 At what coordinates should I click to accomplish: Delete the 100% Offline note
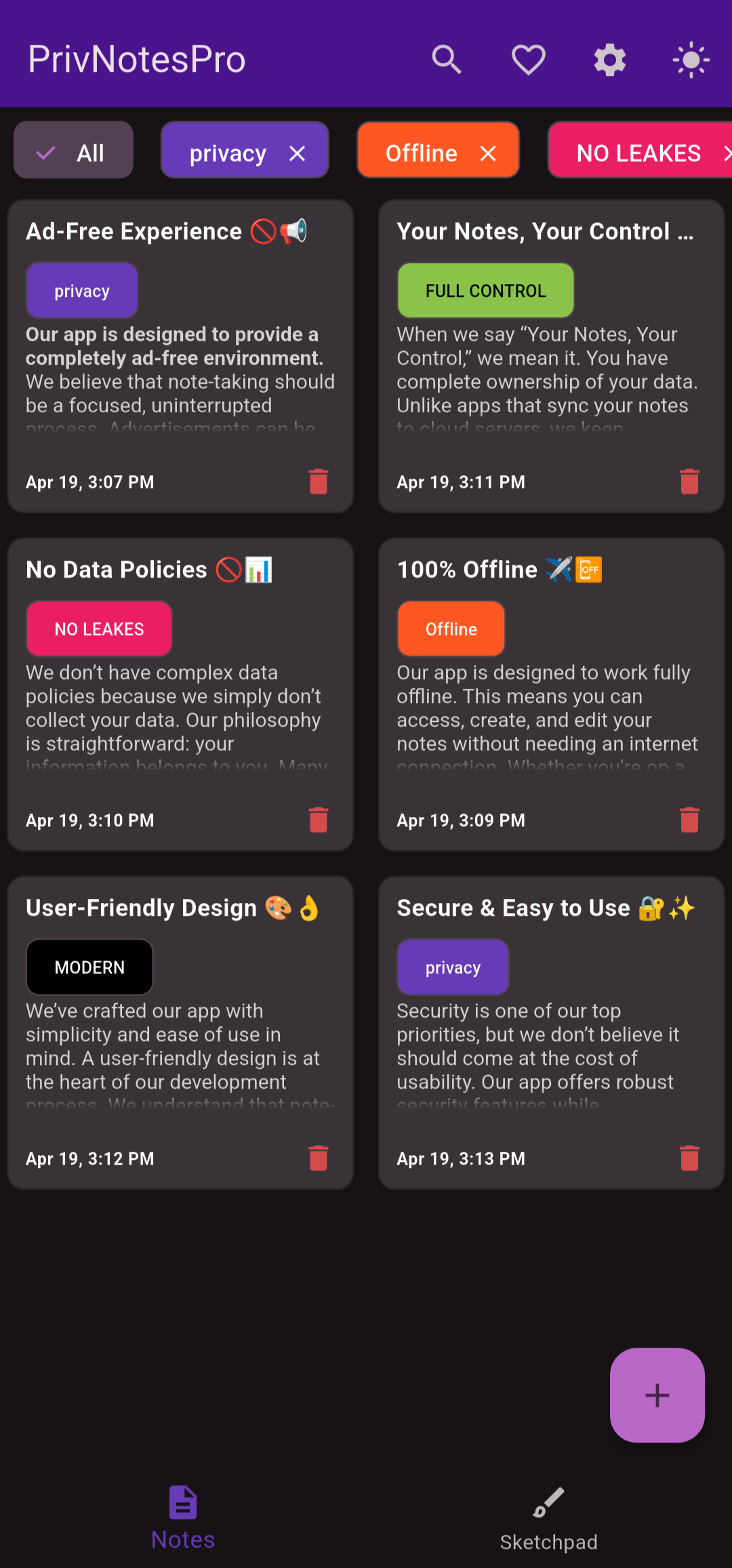(689, 820)
